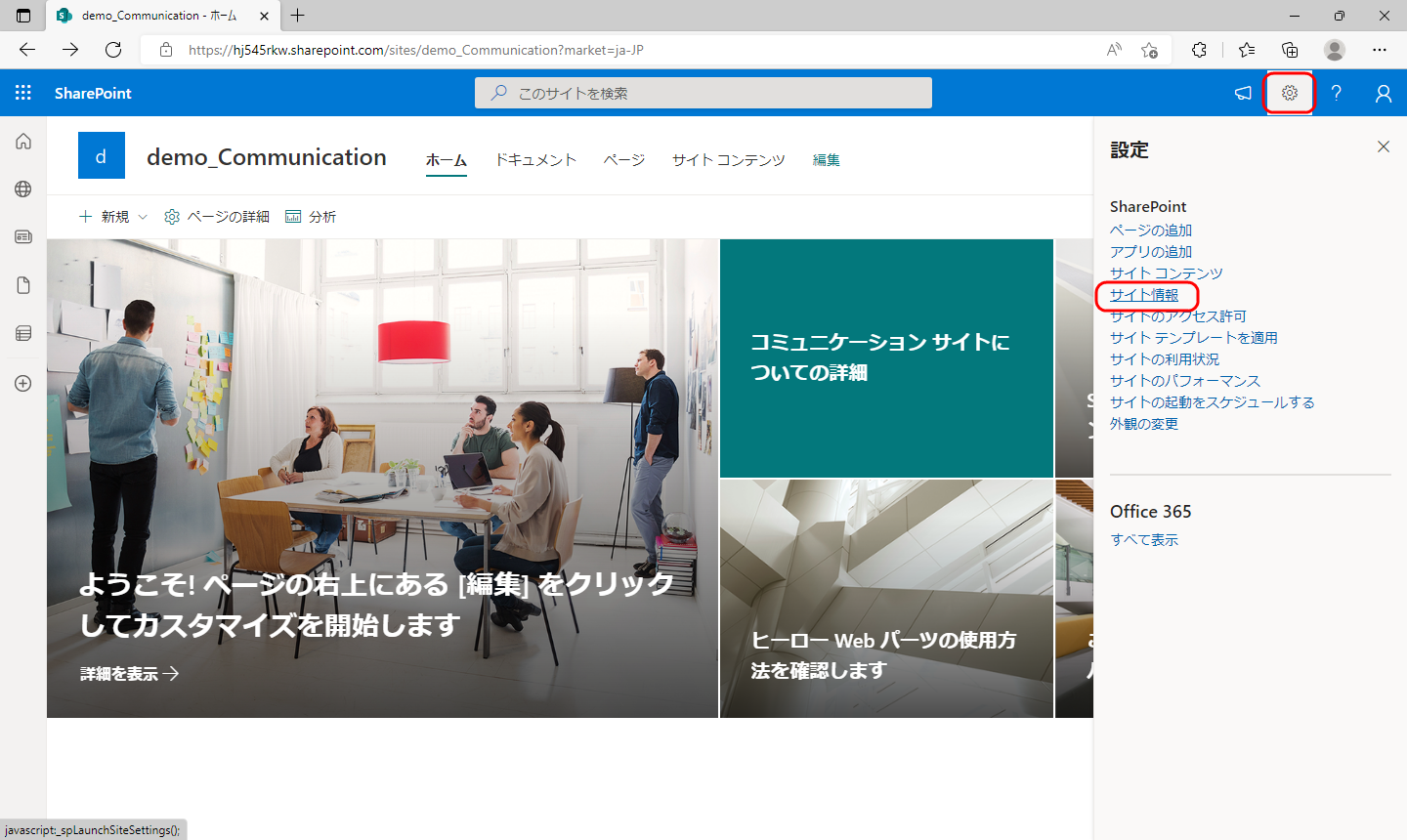Open the browser more options ellipsis menu

pyautogui.click(x=1380, y=50)
